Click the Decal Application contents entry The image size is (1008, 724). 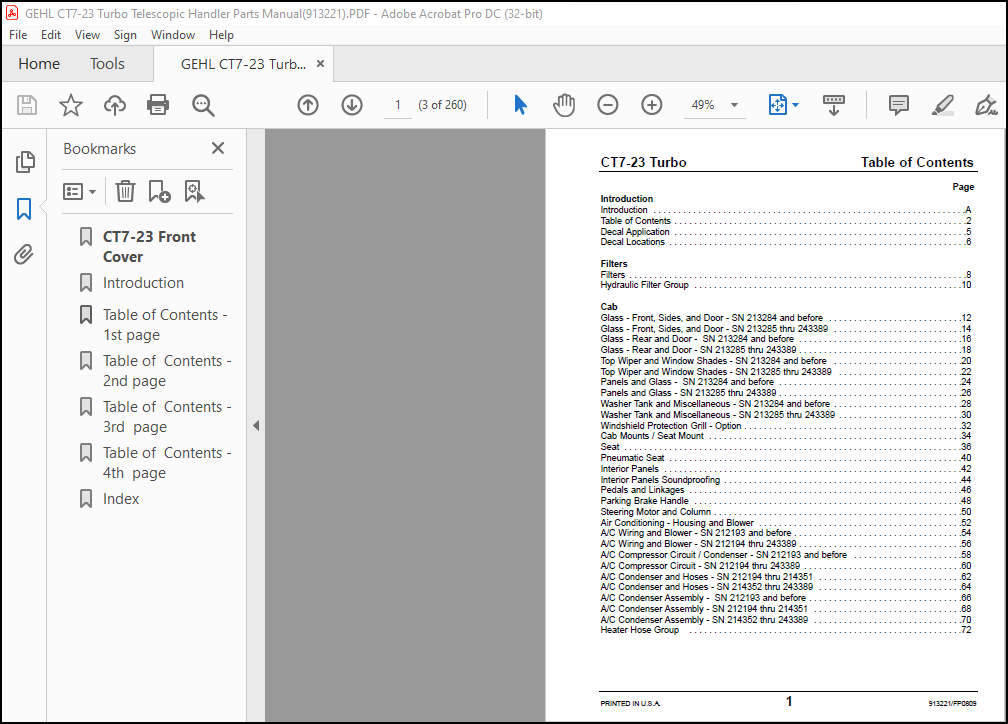coord(786,231)
